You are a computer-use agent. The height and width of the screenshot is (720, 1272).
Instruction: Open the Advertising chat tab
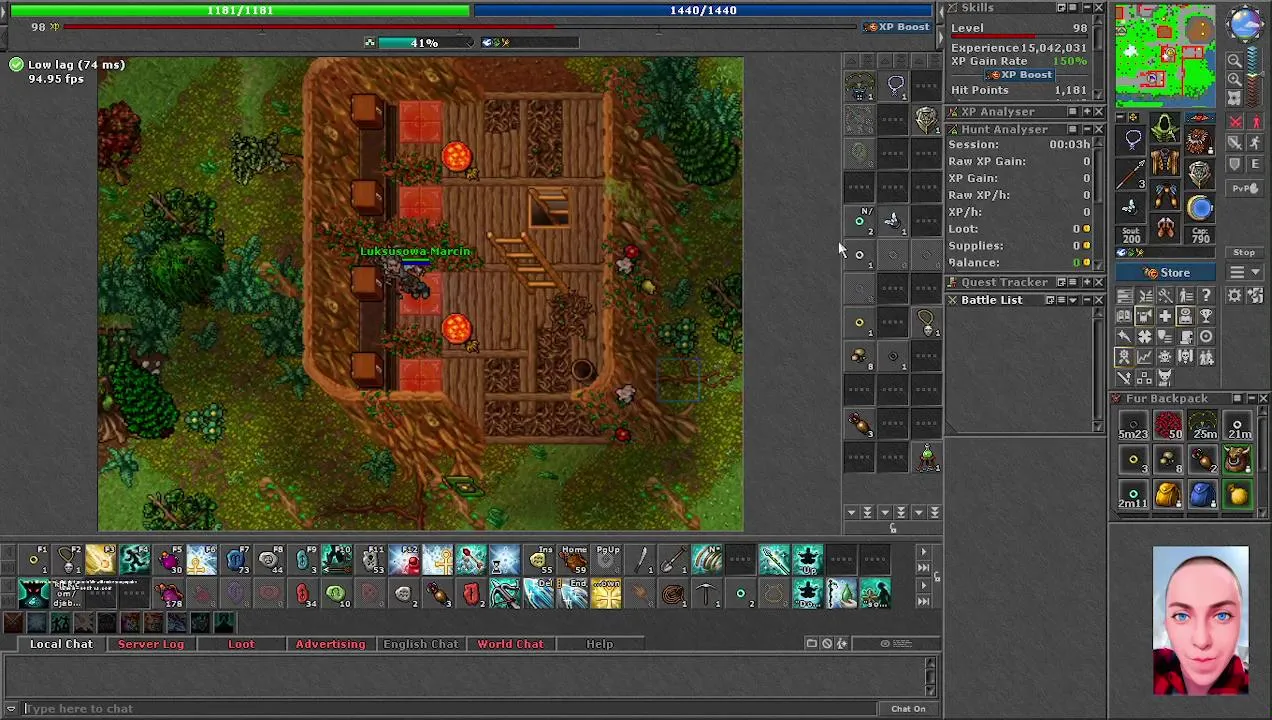(330, 644)
